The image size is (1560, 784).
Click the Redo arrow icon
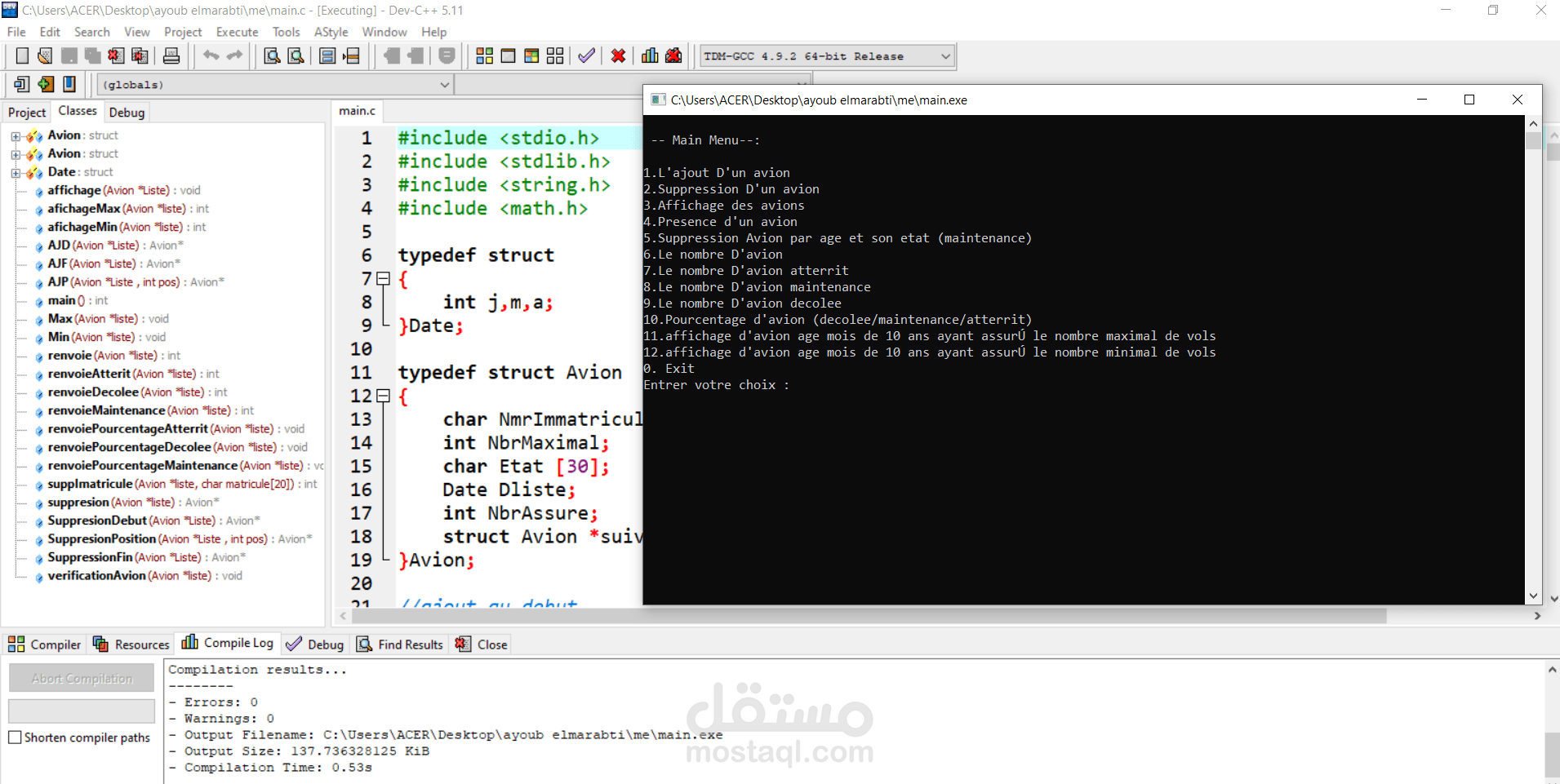[x=235, y=55]
